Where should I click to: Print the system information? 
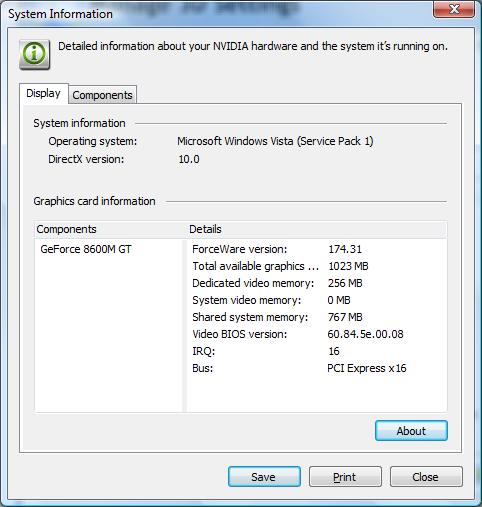tap(345, 477)
